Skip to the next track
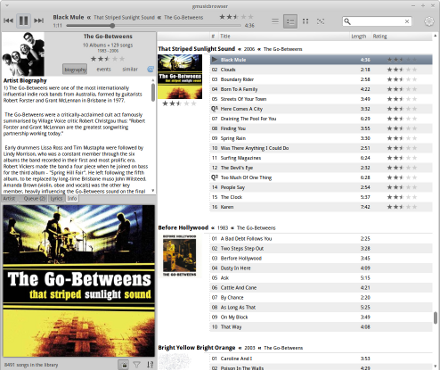Screen dimensions: 440x370 click(39, 21)
